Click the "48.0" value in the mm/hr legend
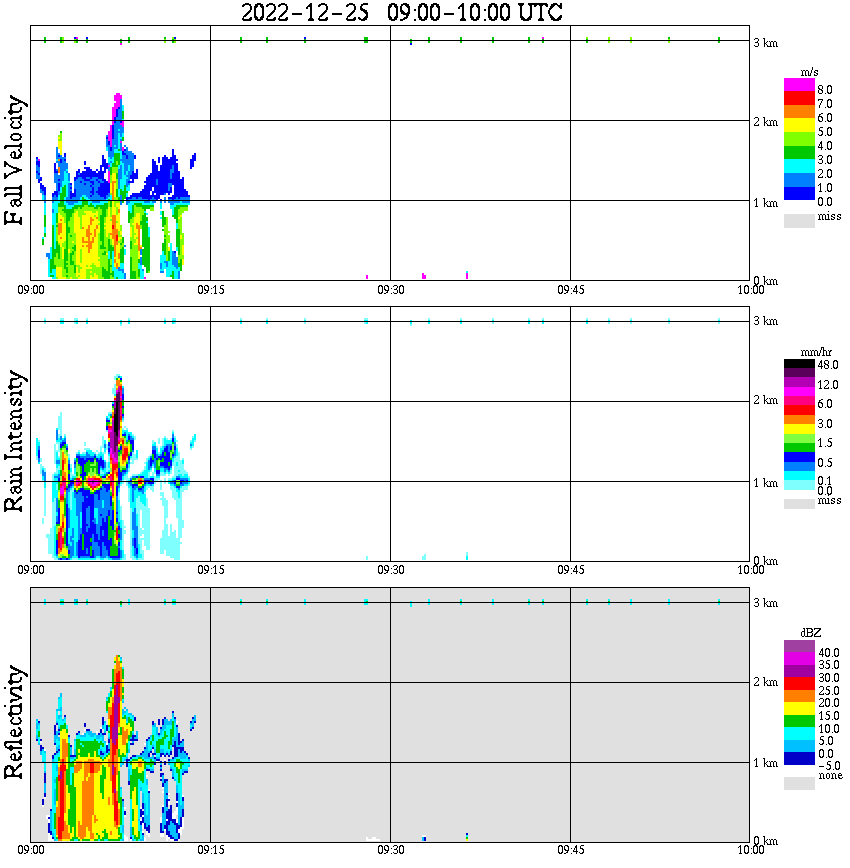This screenshot has height=868, width=850. coord(828,365)
